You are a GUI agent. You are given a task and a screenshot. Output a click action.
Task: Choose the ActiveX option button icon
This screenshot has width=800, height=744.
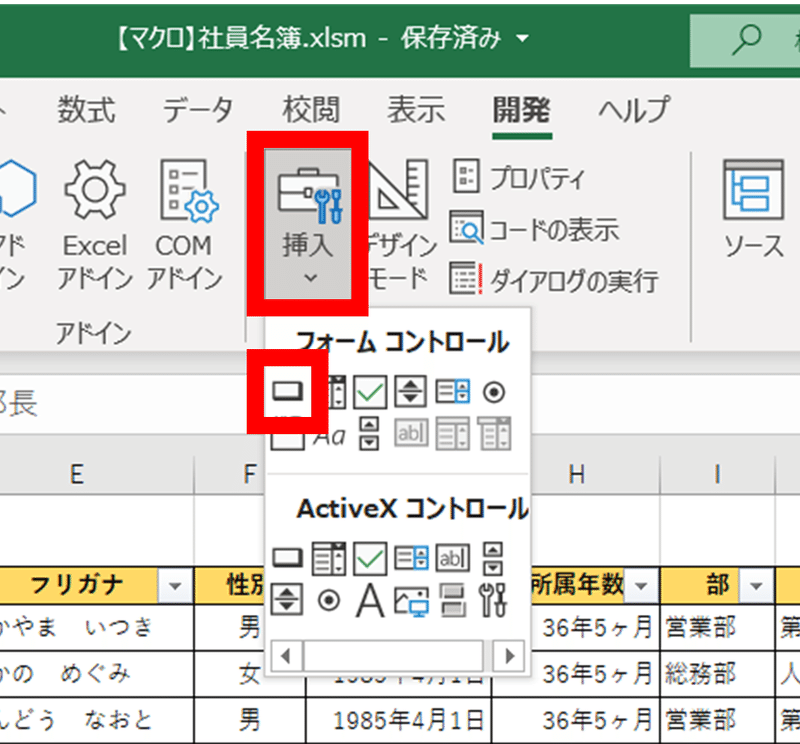tap(329, 601)
